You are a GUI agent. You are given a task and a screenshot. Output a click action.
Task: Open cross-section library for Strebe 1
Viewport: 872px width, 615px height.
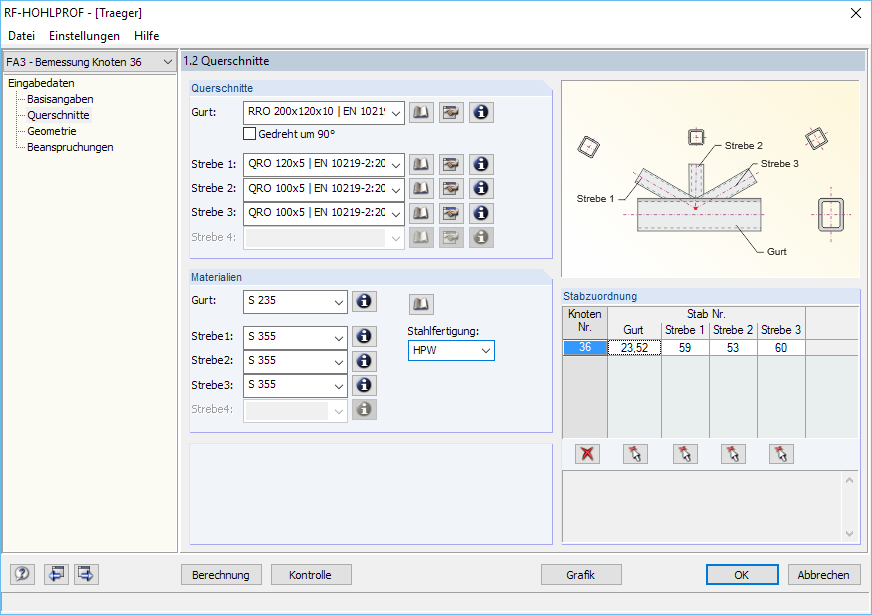(421, 164)
